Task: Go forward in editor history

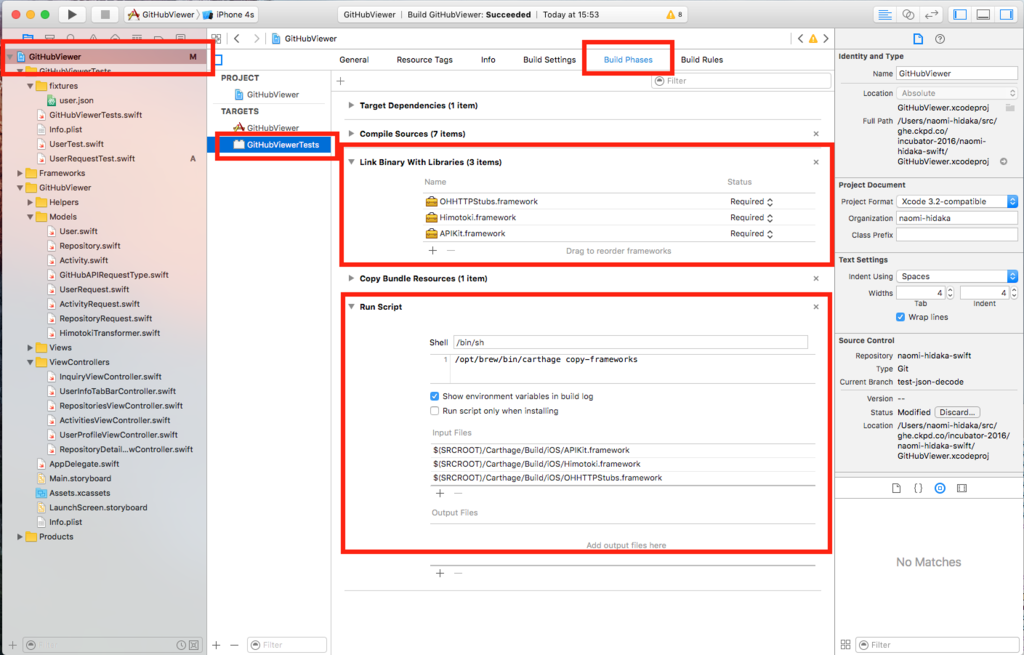Action: tap(257, 39)
